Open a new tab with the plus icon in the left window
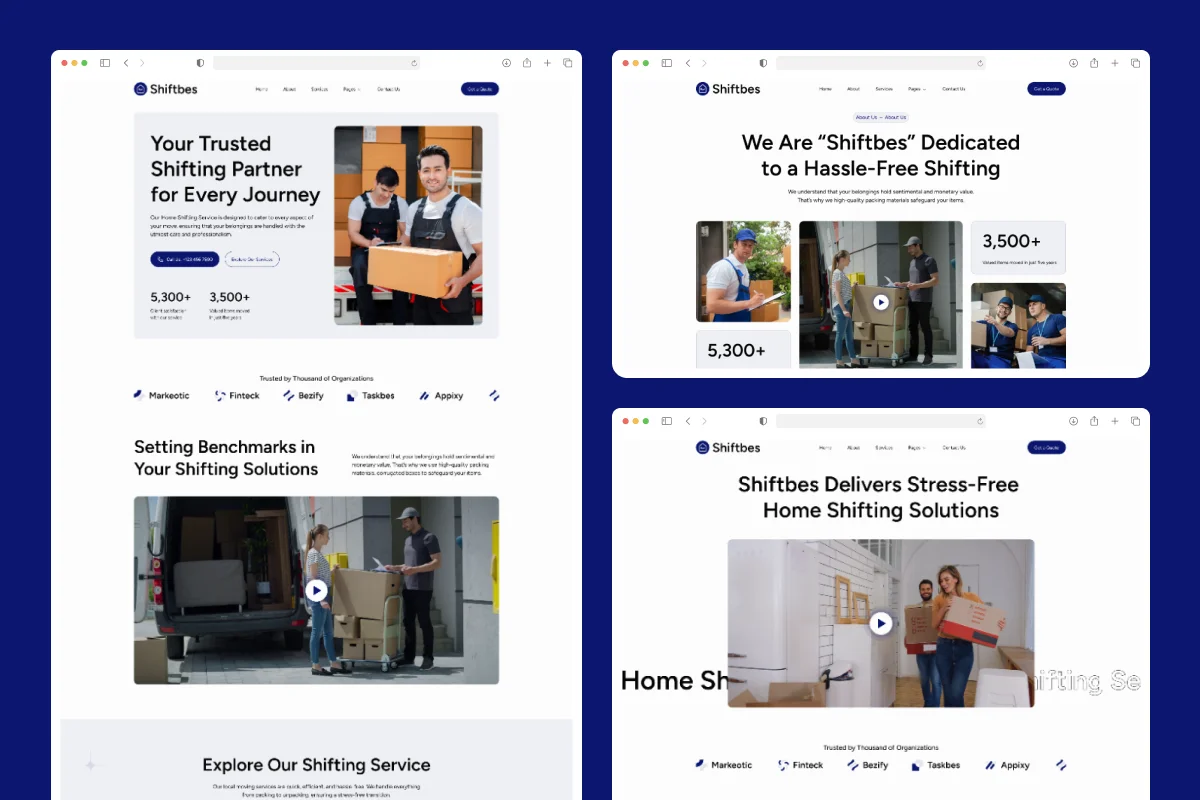This screenshot has height=800, width=1200. coord(547,63)
